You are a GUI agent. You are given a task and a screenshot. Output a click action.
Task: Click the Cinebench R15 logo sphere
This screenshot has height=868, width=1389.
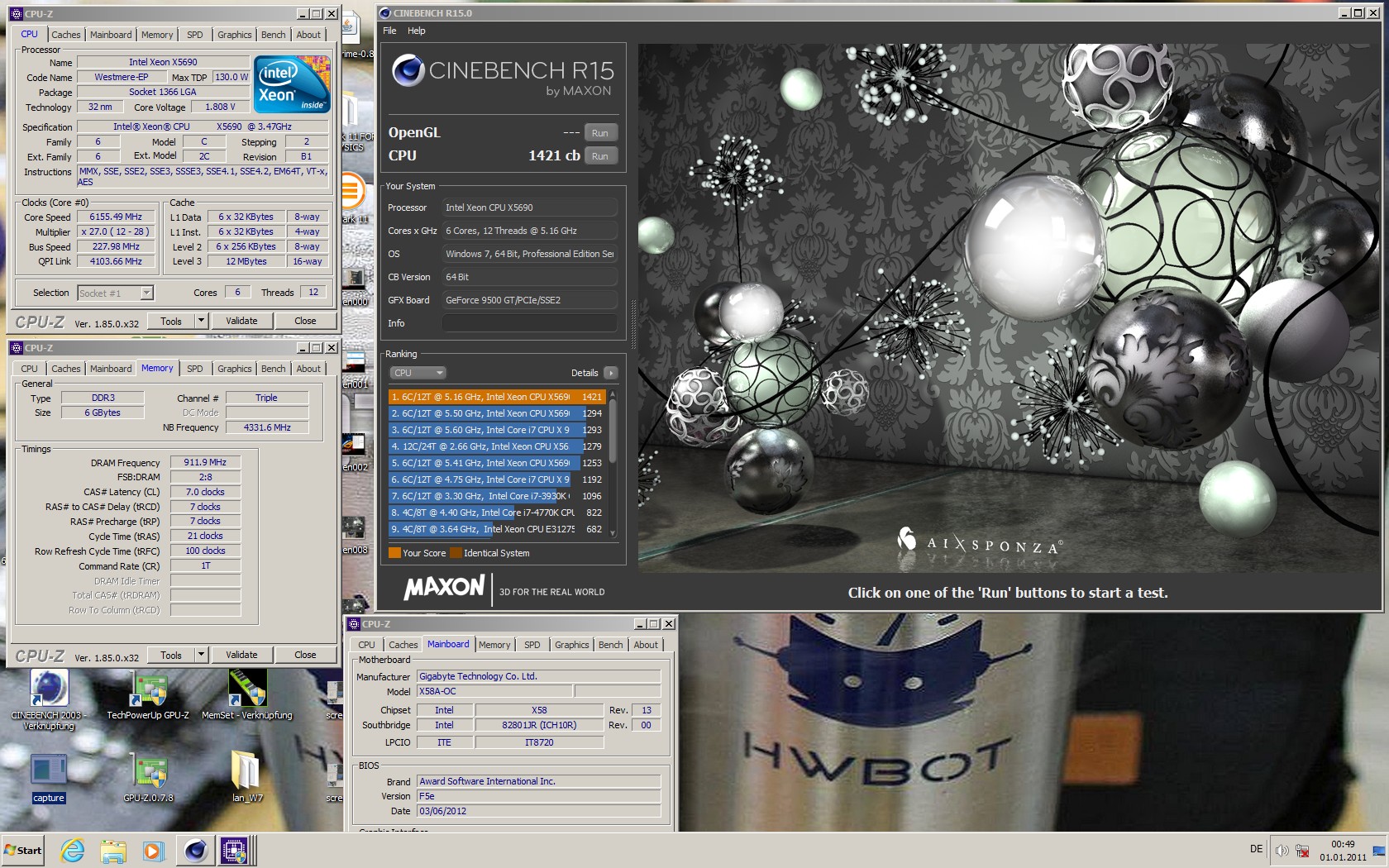[408, 70]
